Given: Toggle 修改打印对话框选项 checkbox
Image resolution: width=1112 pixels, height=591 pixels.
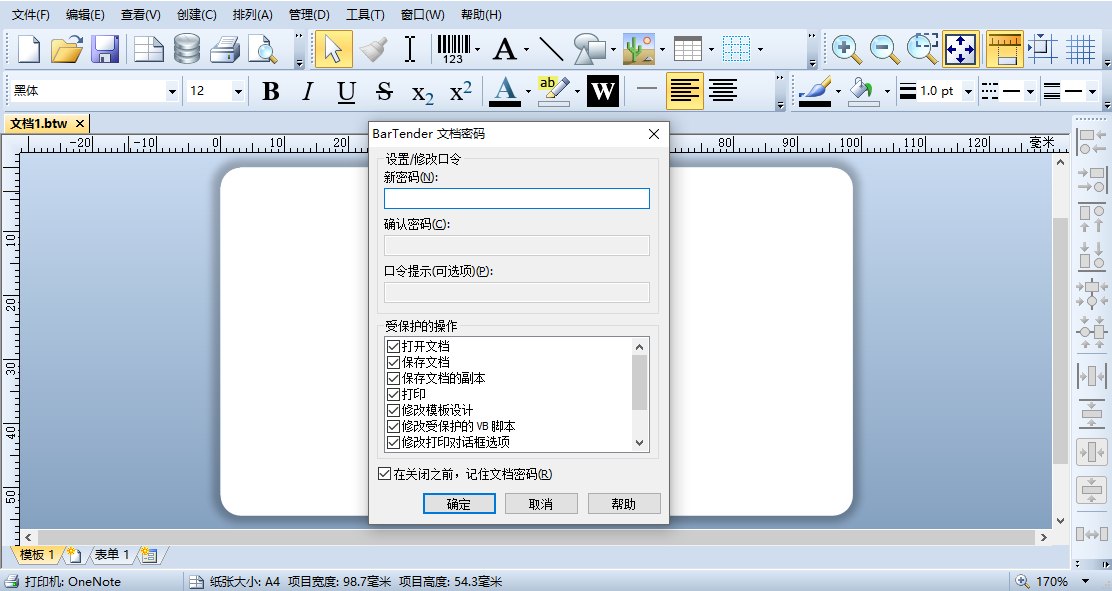Looking at the screenshot, I should click(394, 442).
